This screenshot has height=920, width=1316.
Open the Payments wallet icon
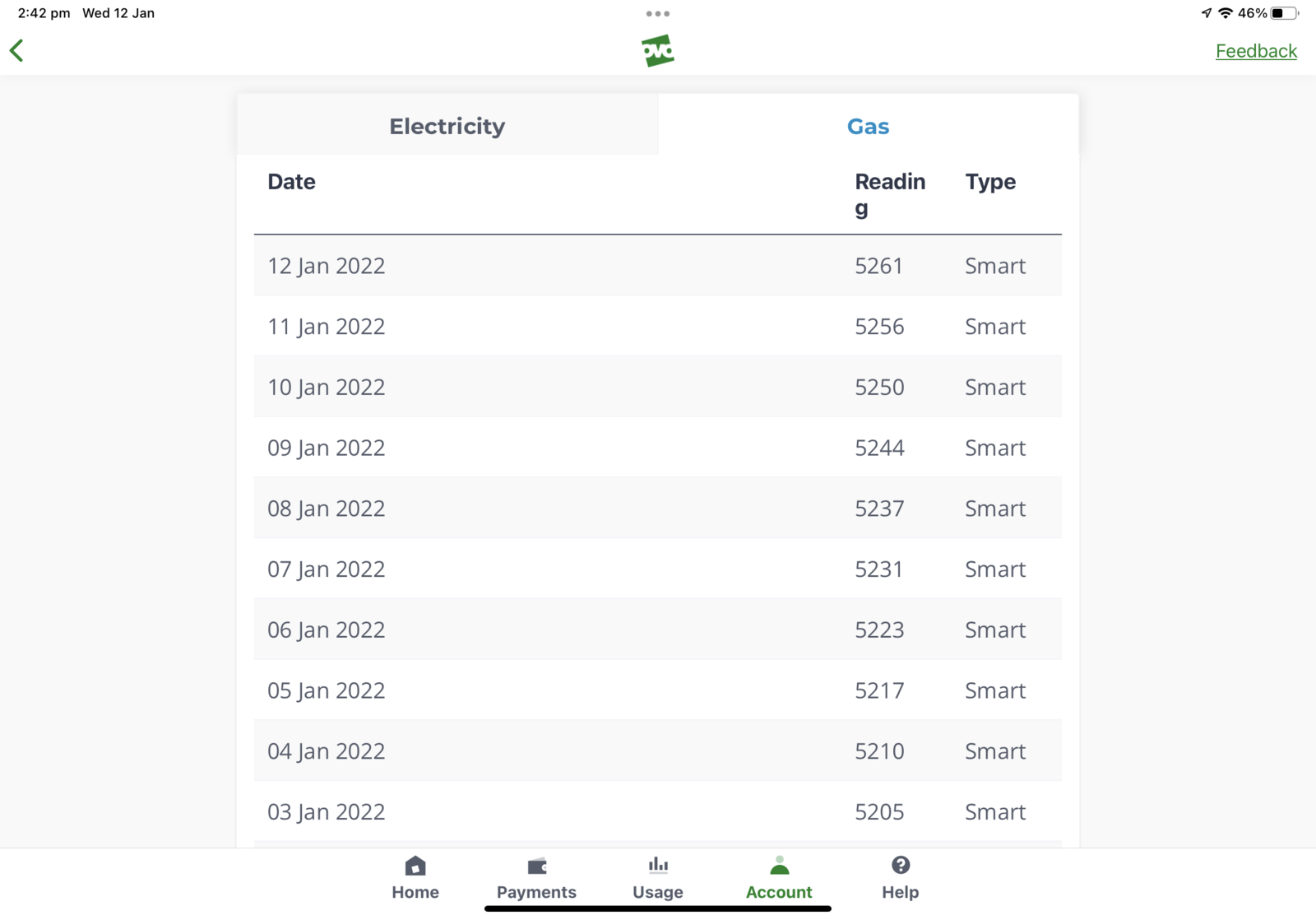point(536,866)
